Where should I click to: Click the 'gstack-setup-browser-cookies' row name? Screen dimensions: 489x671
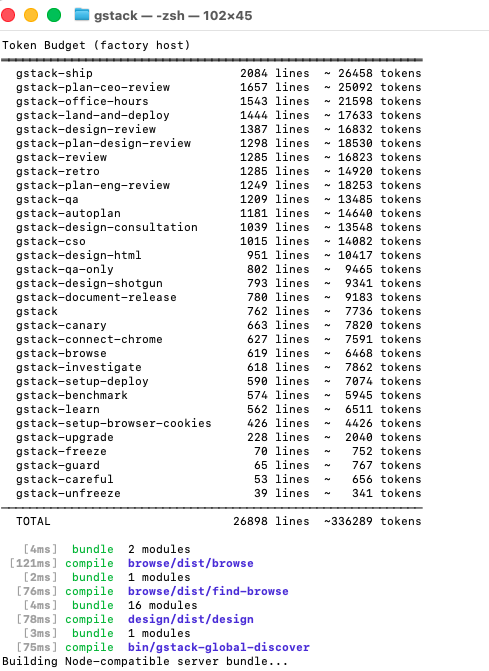(x=114, y=424)
